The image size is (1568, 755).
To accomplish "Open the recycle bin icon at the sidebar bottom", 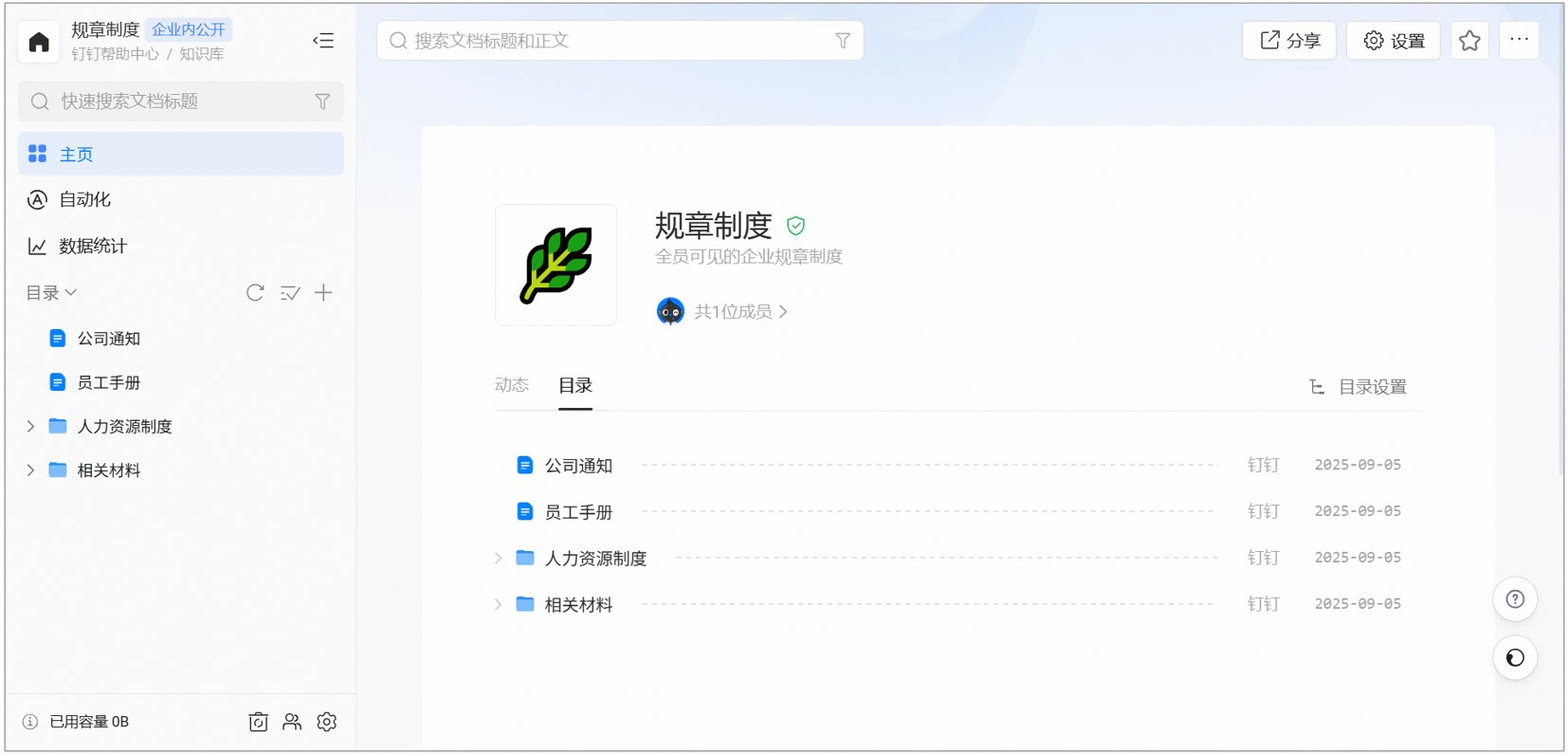I will pyautogui.click(x=258, y=722).
